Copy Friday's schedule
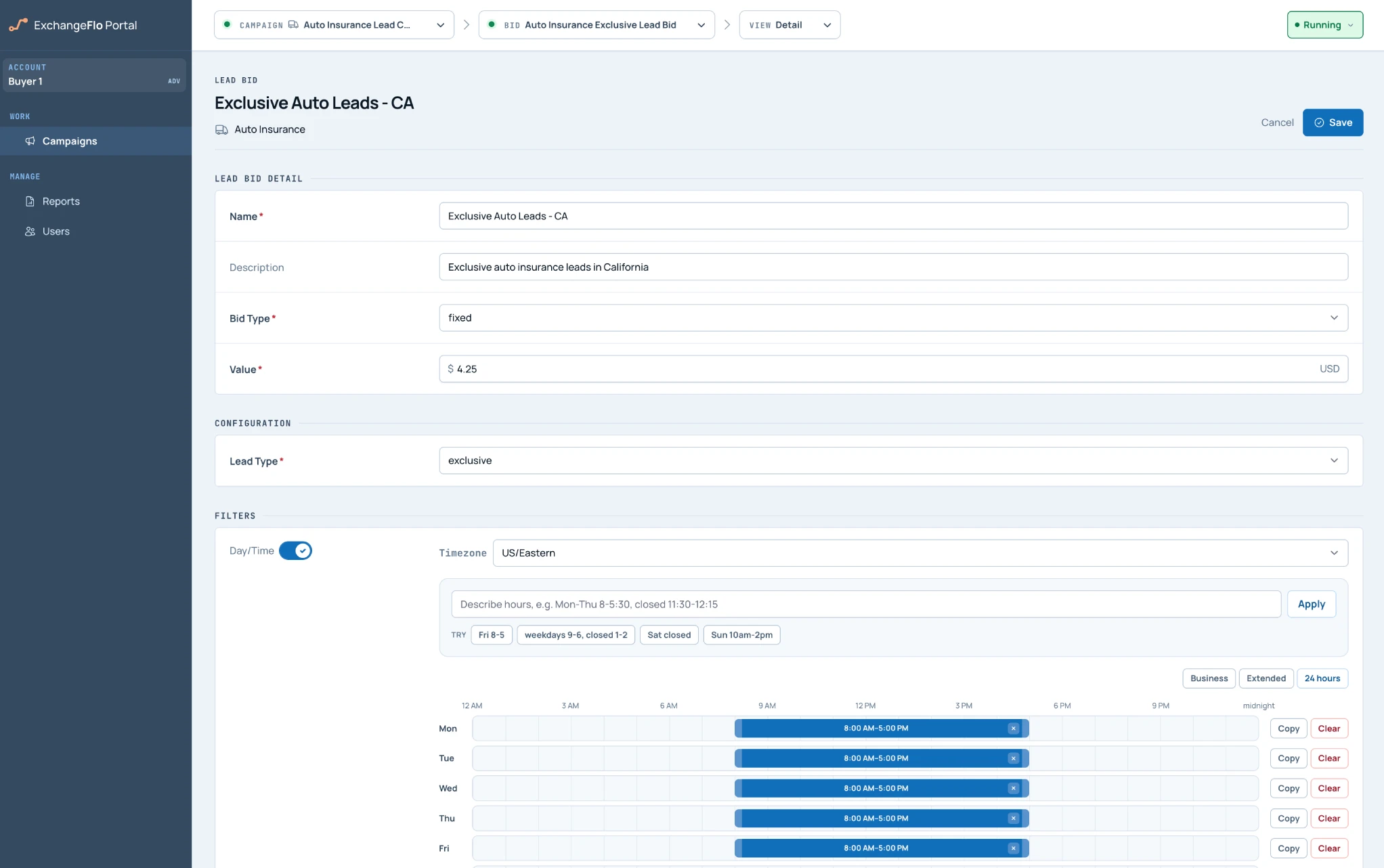1384x868 pixels. [1288, 848]
